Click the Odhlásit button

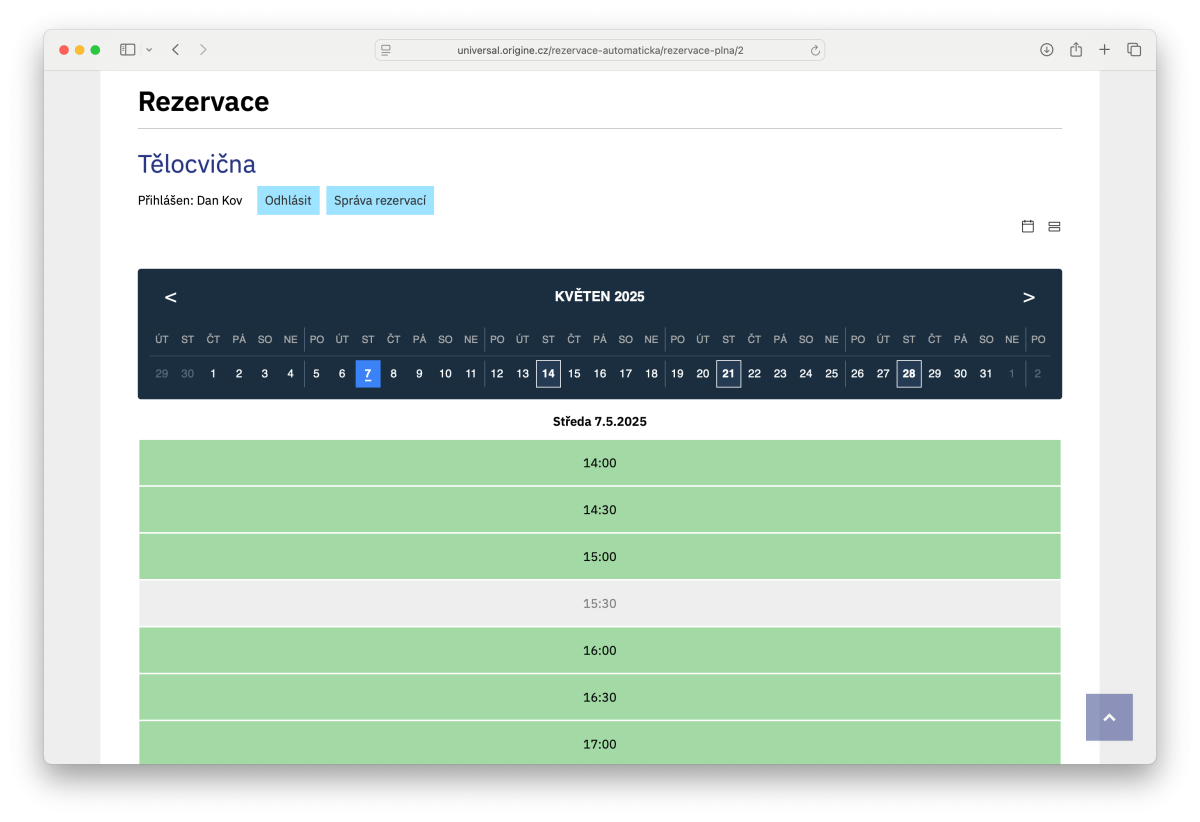288,200
